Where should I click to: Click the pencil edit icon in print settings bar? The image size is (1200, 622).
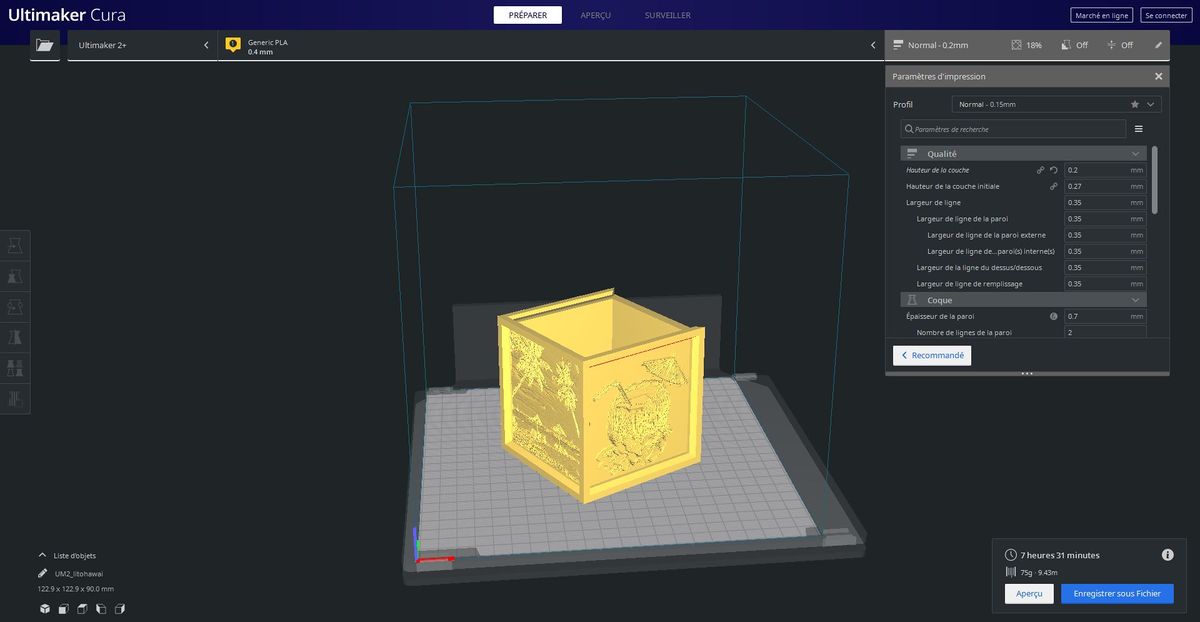click(x=1158, y=45)
